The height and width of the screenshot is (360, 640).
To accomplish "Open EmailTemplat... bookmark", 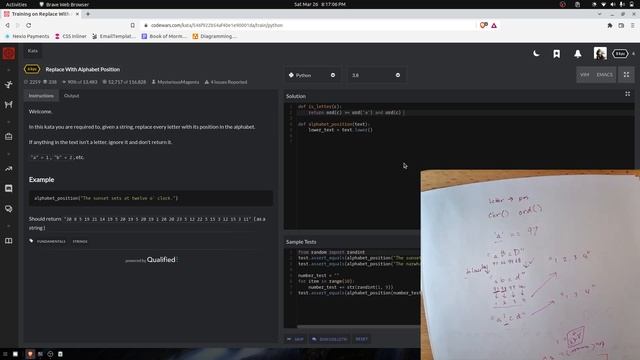I will tap(114, 36).
